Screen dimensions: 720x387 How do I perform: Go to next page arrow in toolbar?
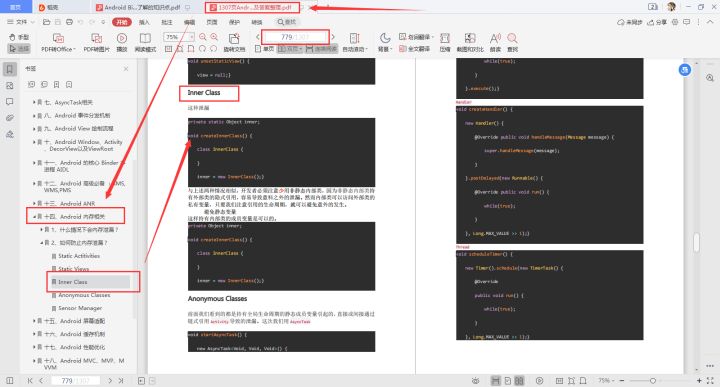point(333,37)
